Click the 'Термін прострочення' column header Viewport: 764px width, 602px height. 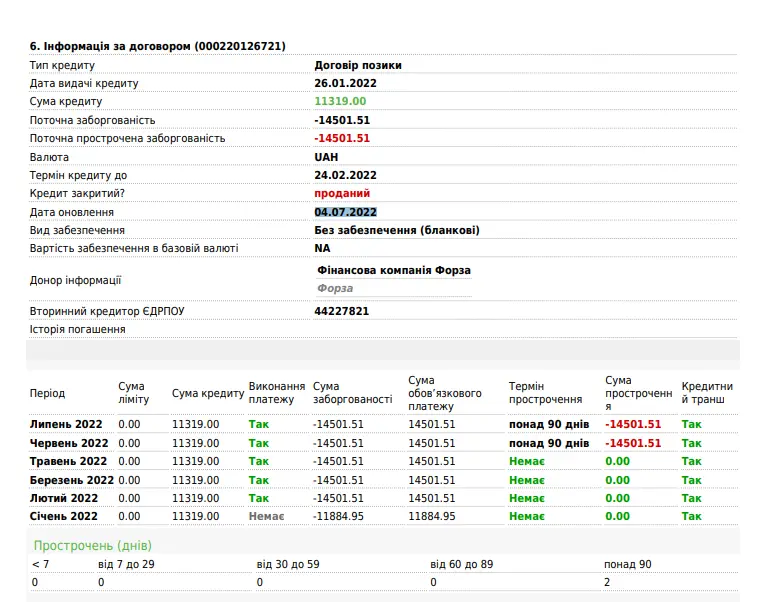pos(545,393)
